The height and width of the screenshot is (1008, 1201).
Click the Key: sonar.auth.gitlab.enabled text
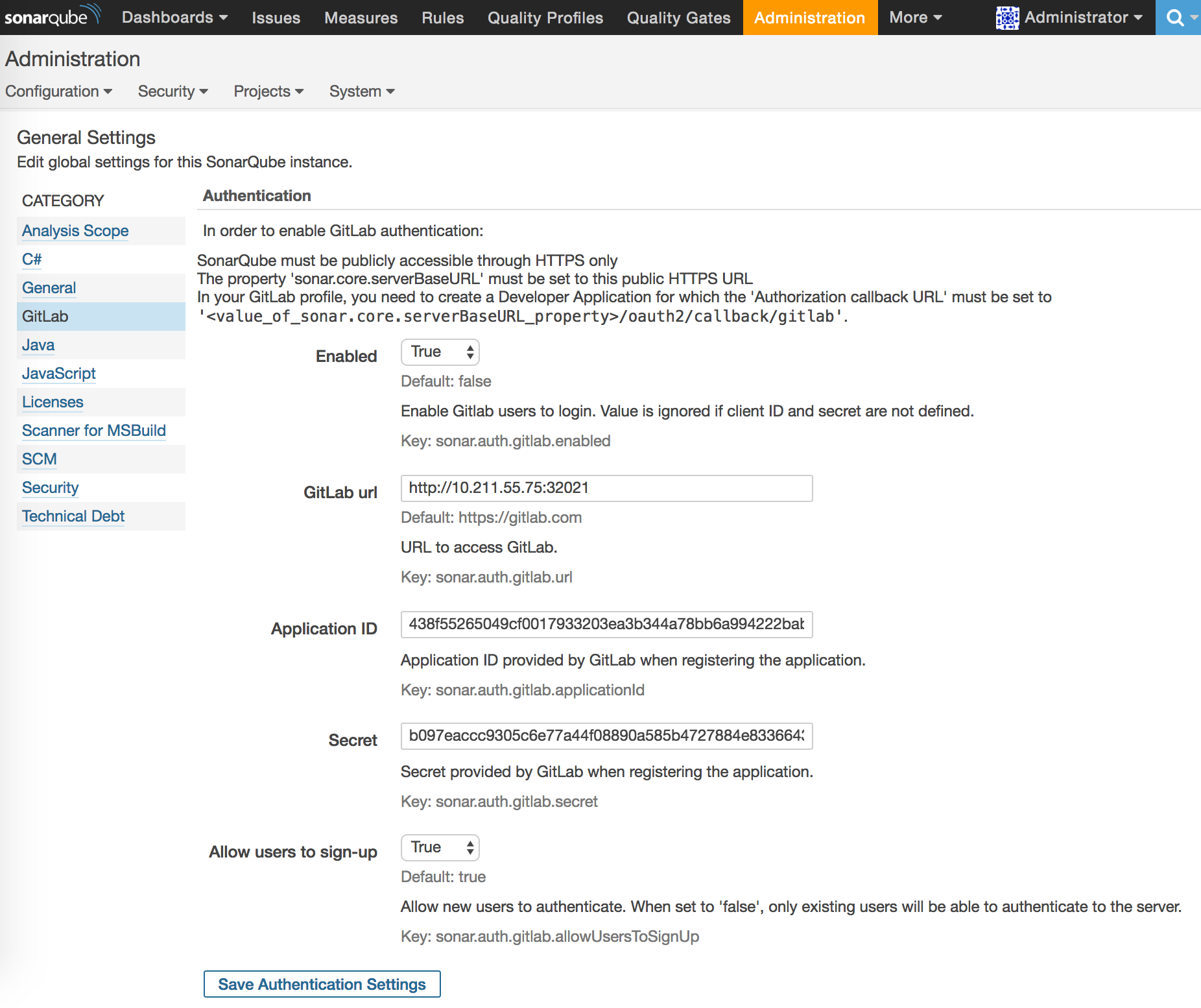pos(506,441)
